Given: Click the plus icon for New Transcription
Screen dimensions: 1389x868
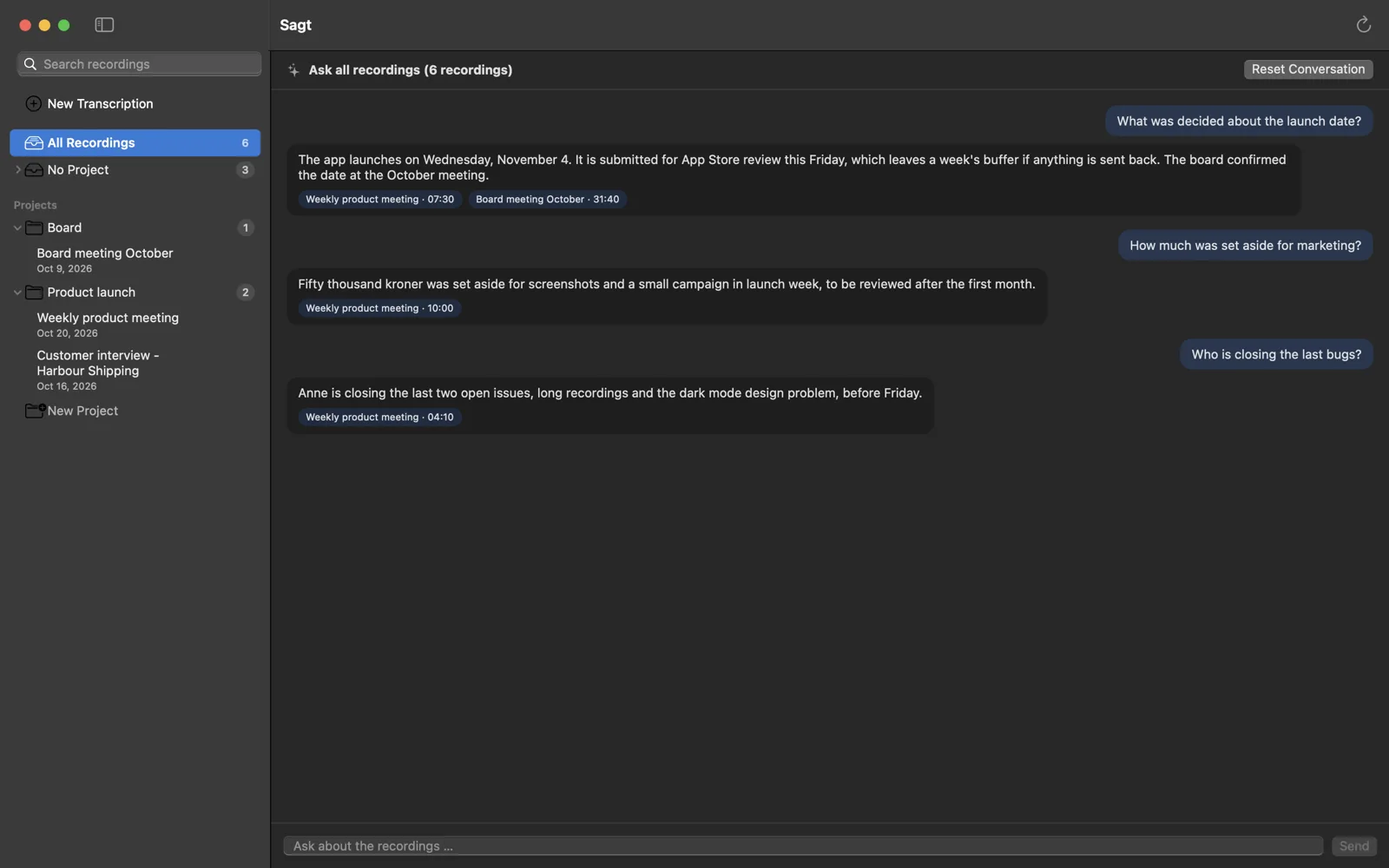Looking at the screenshot, I should click(x=33, y=104).
